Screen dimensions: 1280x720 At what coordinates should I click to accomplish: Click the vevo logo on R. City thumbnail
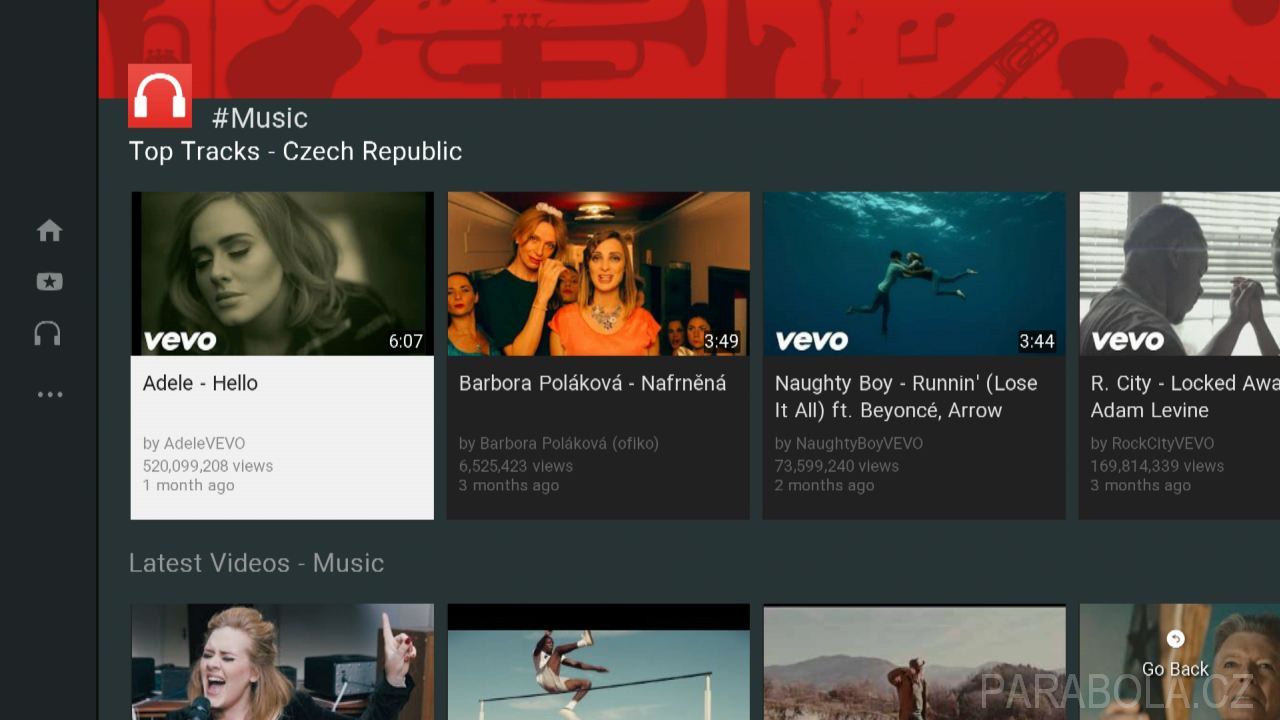1128,341
